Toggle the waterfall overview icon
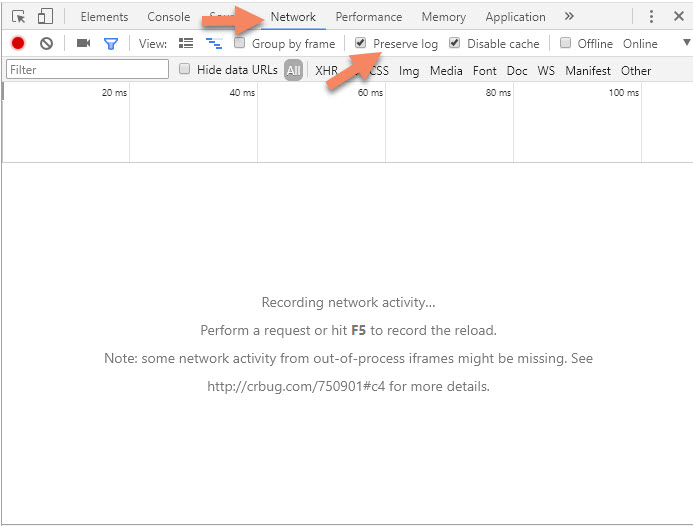This screenshot has height=526, width=693. coord(213,44)
